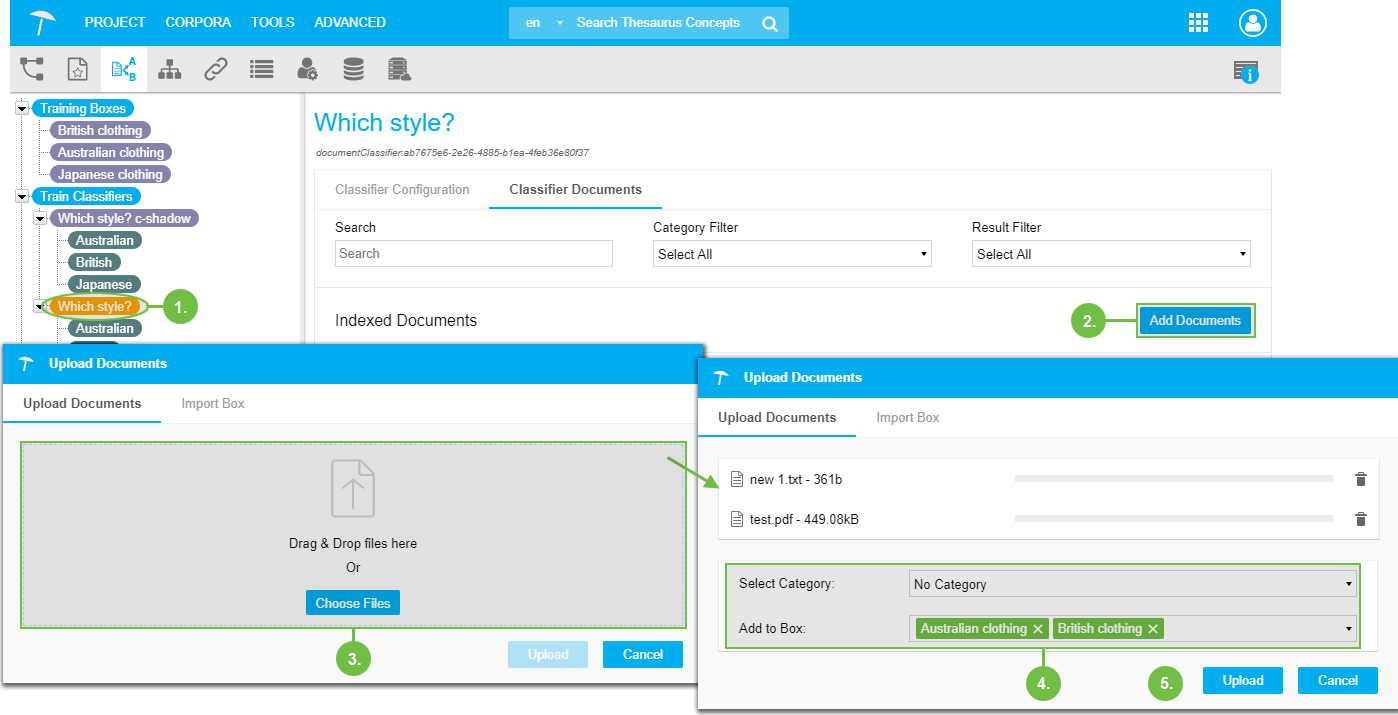This screenshot has height=715, width=1398.
Task: Delete new 1.txt with trash icon
Action: [x=1360, y=480]
